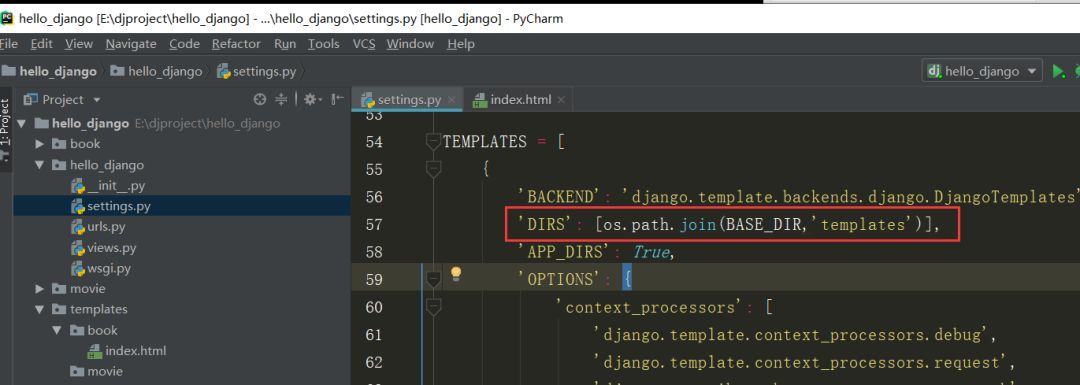The width and height of the screenshot is (1080, 385).
Task: Select wsgi.py in the project tree
Action: [109, 268]
